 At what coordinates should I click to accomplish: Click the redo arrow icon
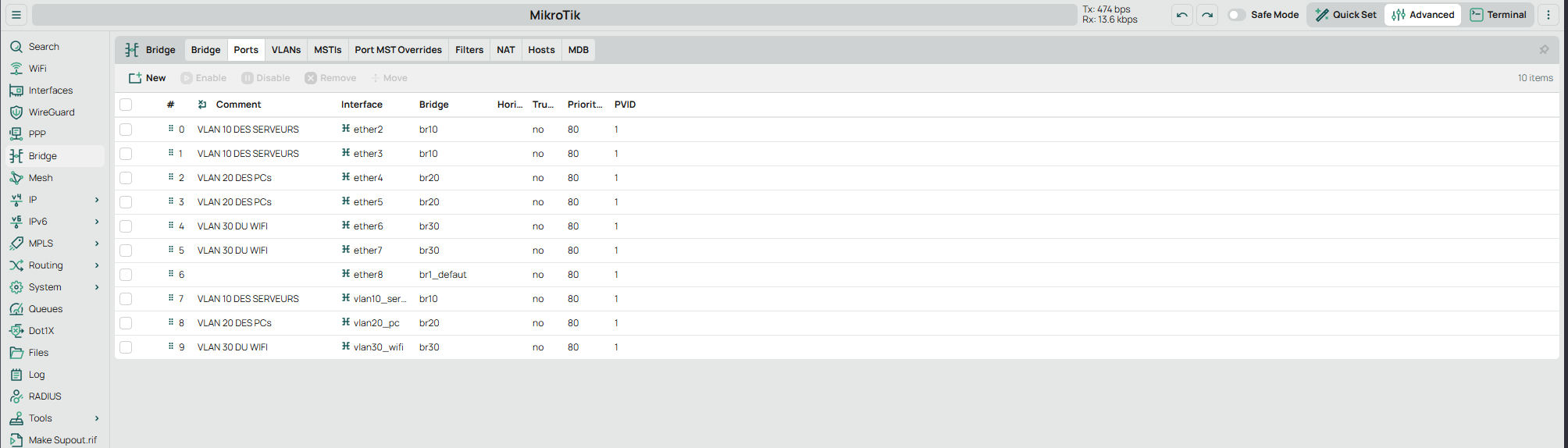point(1207,15)
